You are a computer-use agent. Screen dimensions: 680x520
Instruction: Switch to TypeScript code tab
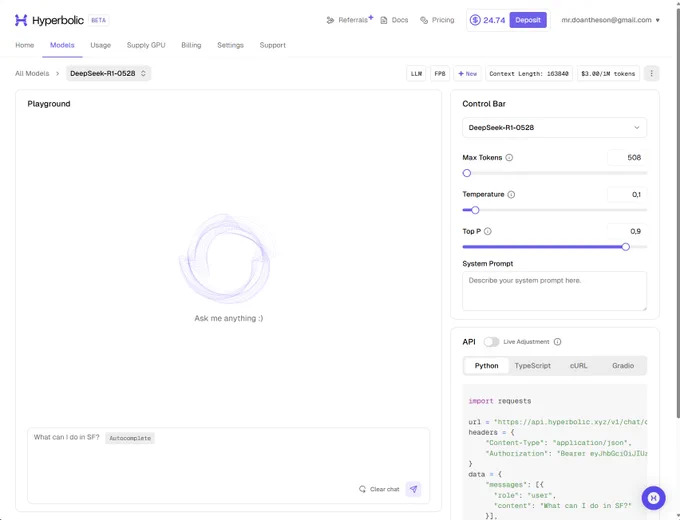(533, 366)
